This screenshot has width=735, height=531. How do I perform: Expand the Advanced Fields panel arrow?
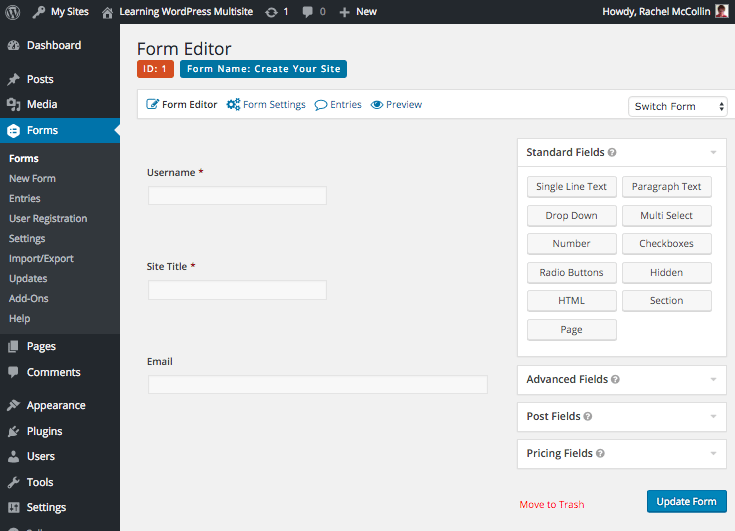[x=713, y=379]
